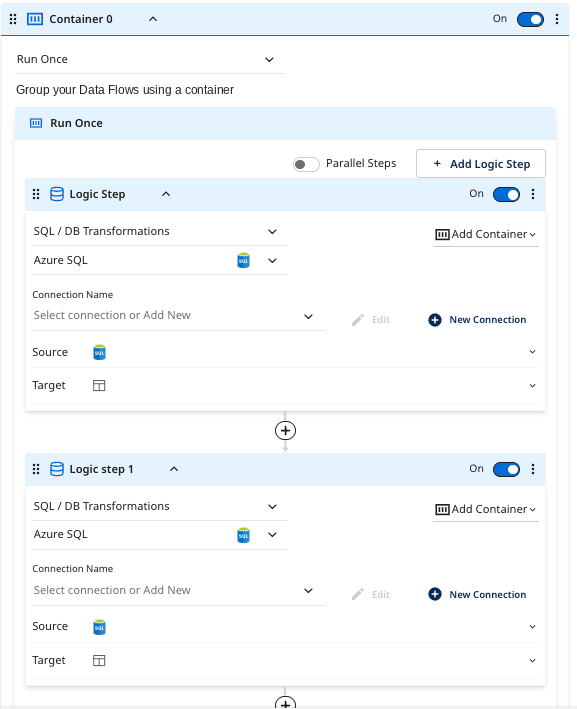Collapse the Logic step 1 panel
The width and height of the screenshot is (577, 709).
click(174, 469)
